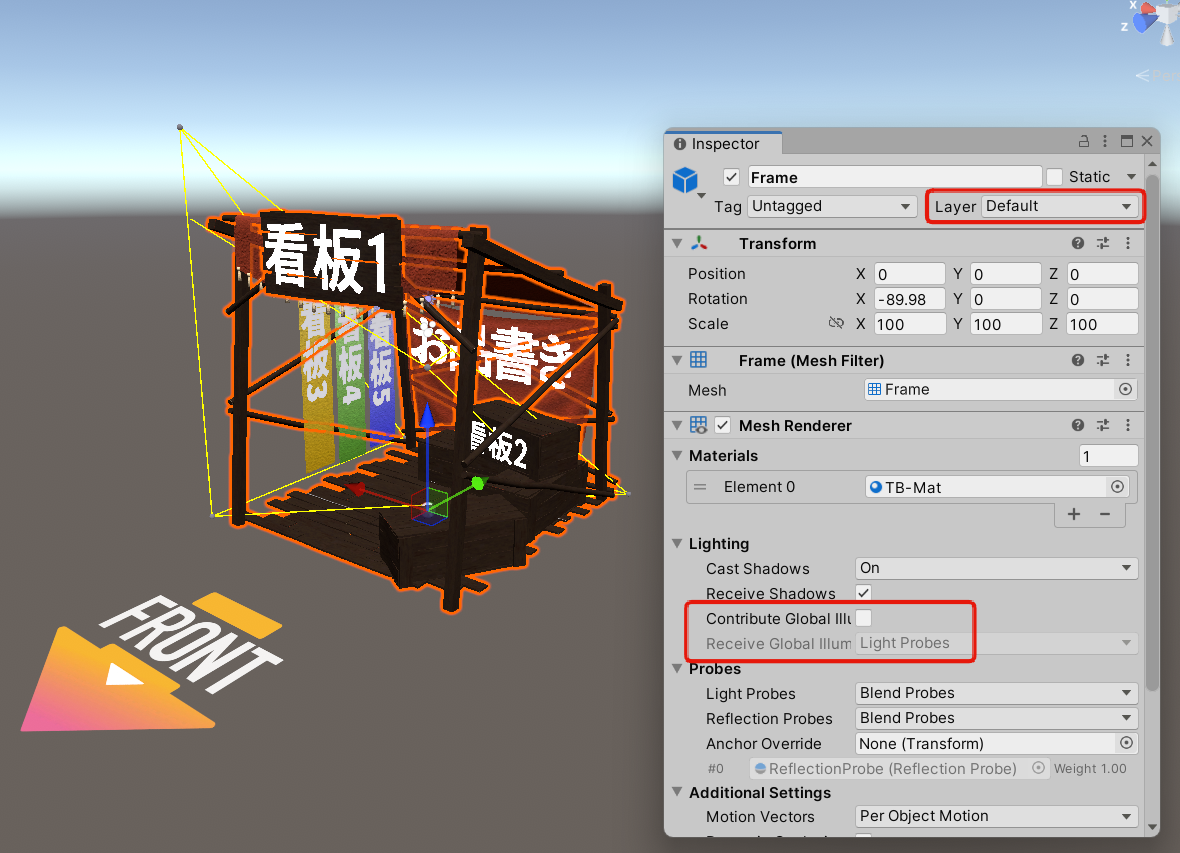Screen dimensions: 1180x853
Task: Collapse the Materials foldout
Action: [677, 455]
